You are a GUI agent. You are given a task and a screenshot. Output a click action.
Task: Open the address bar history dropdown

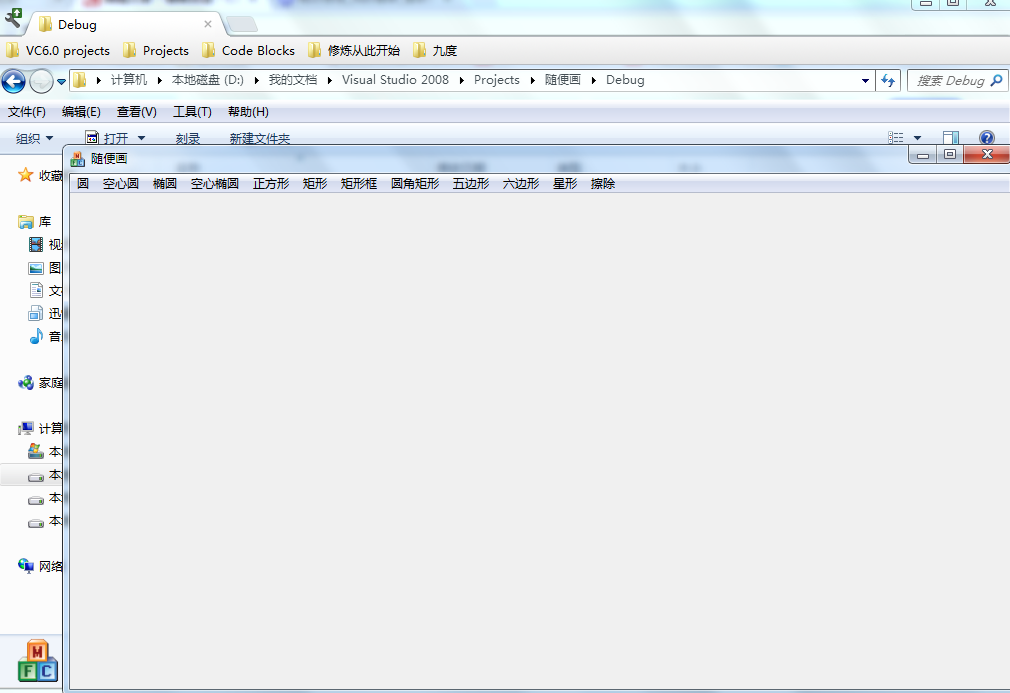click(865, 81)
